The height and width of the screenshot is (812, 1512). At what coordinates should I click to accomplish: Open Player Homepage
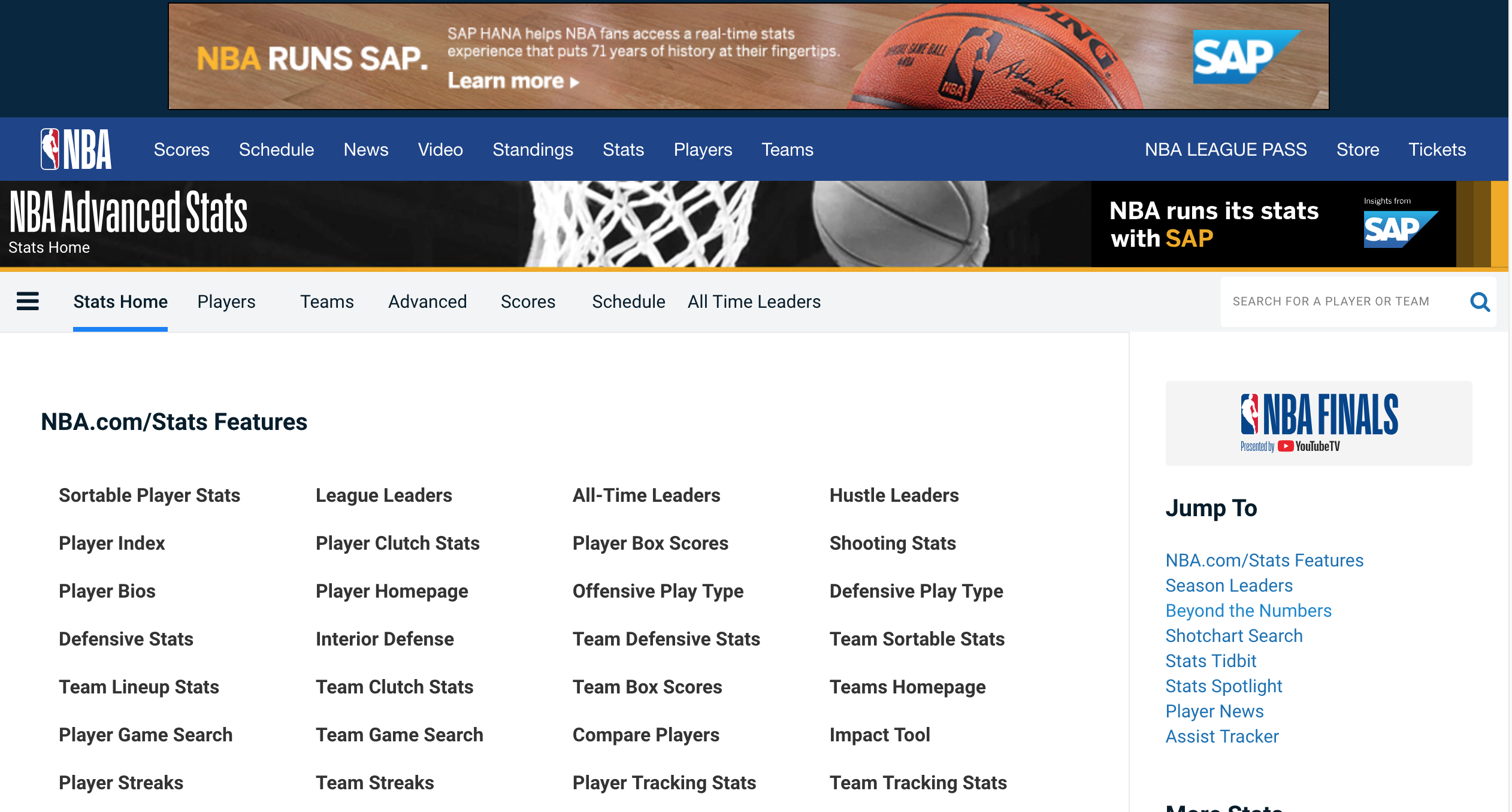coord(392,591)
